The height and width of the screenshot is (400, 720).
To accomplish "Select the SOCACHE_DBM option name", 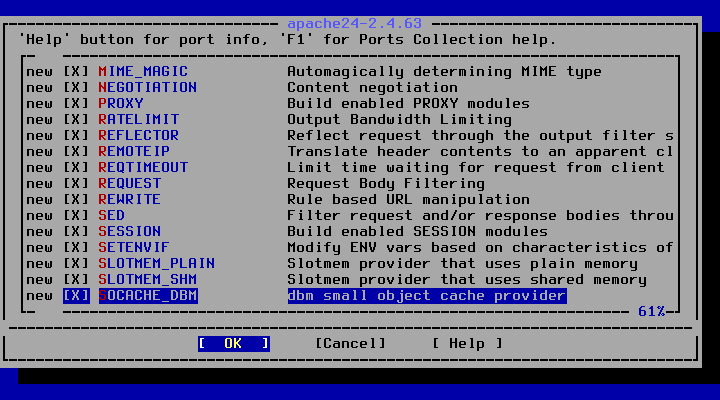I will (x=148, y=296).
